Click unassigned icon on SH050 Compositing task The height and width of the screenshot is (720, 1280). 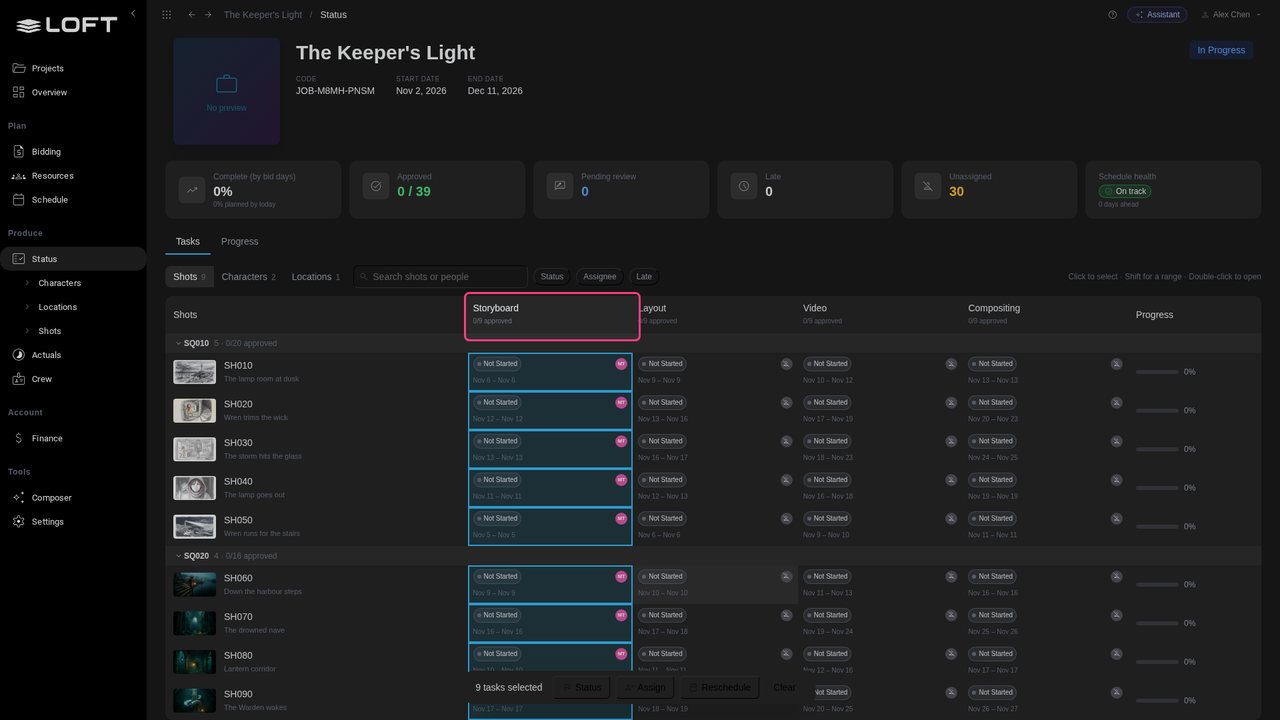coord(1116,519)
